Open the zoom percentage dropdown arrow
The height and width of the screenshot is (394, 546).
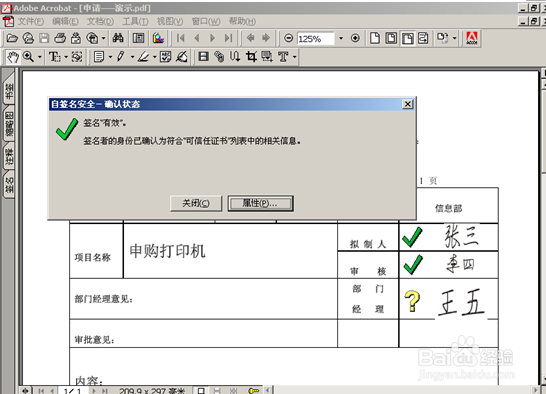(341, 38)
